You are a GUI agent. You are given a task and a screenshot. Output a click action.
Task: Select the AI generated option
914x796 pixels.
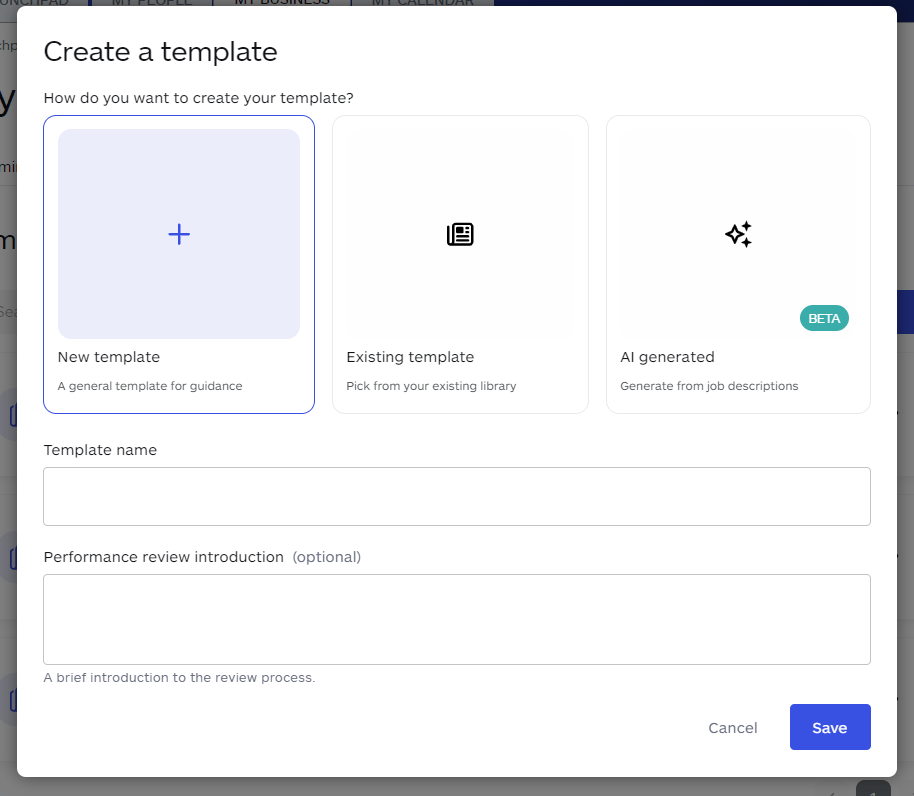pos(737,263)
